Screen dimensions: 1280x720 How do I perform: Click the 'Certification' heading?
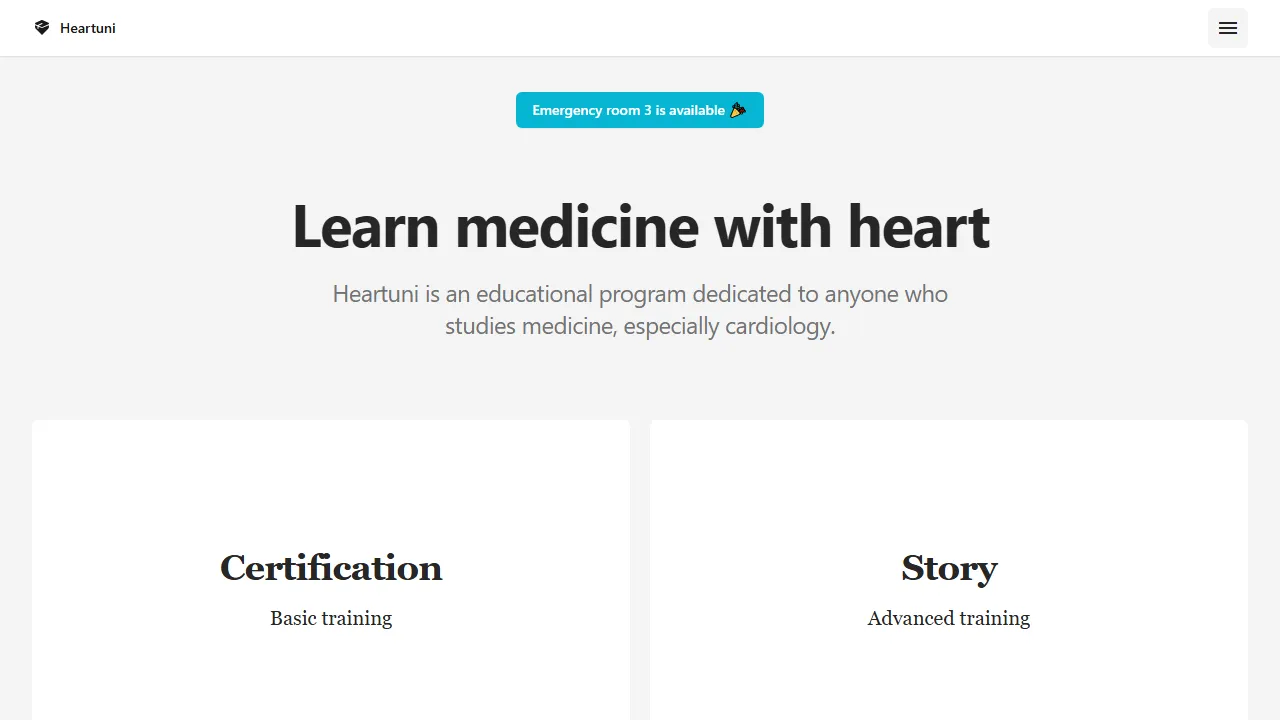pos(331,568)
